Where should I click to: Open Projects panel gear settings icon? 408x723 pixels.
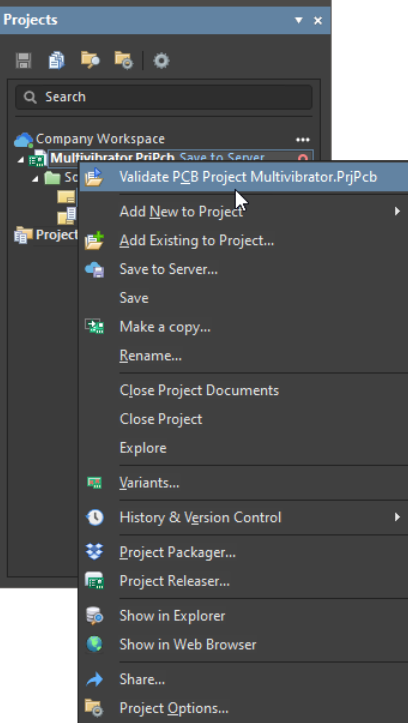161,60
